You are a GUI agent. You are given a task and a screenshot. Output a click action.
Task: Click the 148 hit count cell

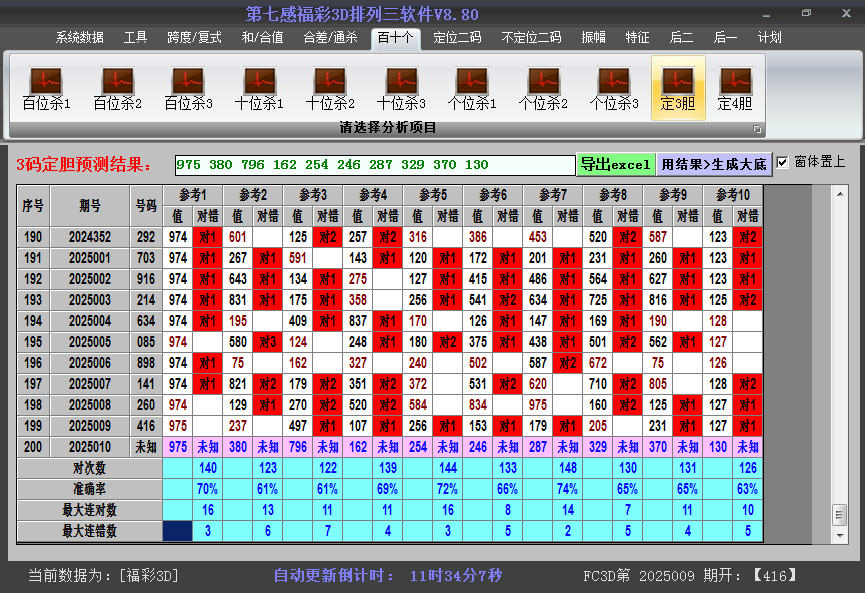click(x=568, y=468)
